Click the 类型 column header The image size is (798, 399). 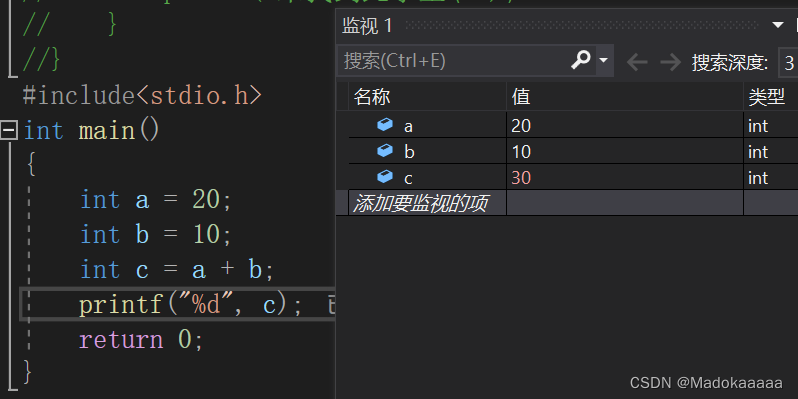pyautogui.click(x=771, y=97)
